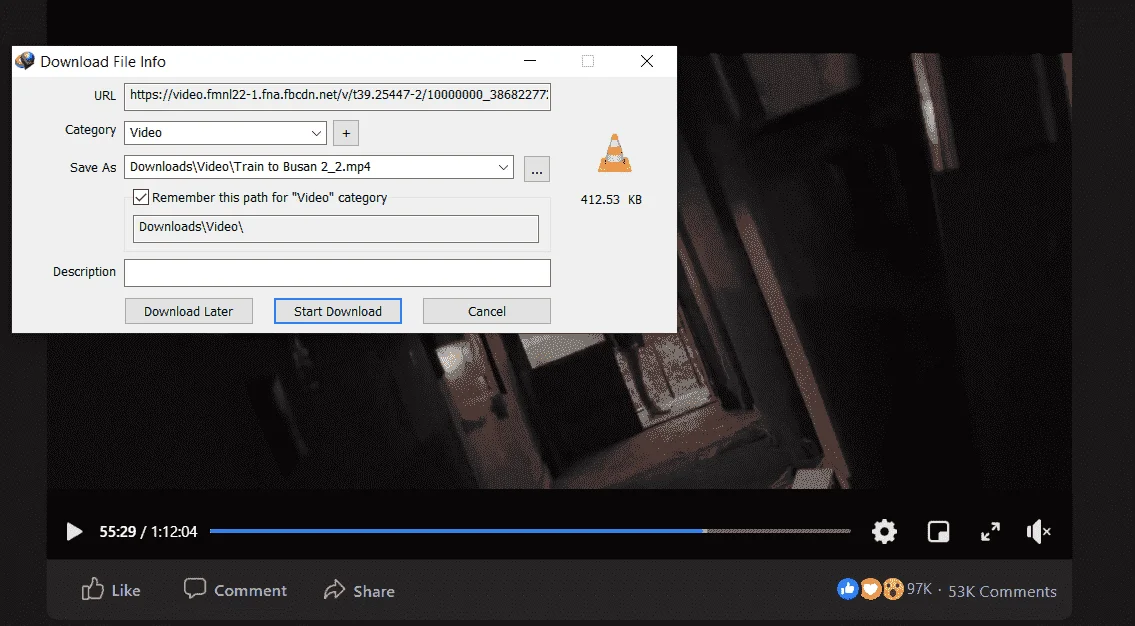The height and width of the screenshot is (626, 1135).
Task: Close the Download File Info dialog
Action: (646, 62)
